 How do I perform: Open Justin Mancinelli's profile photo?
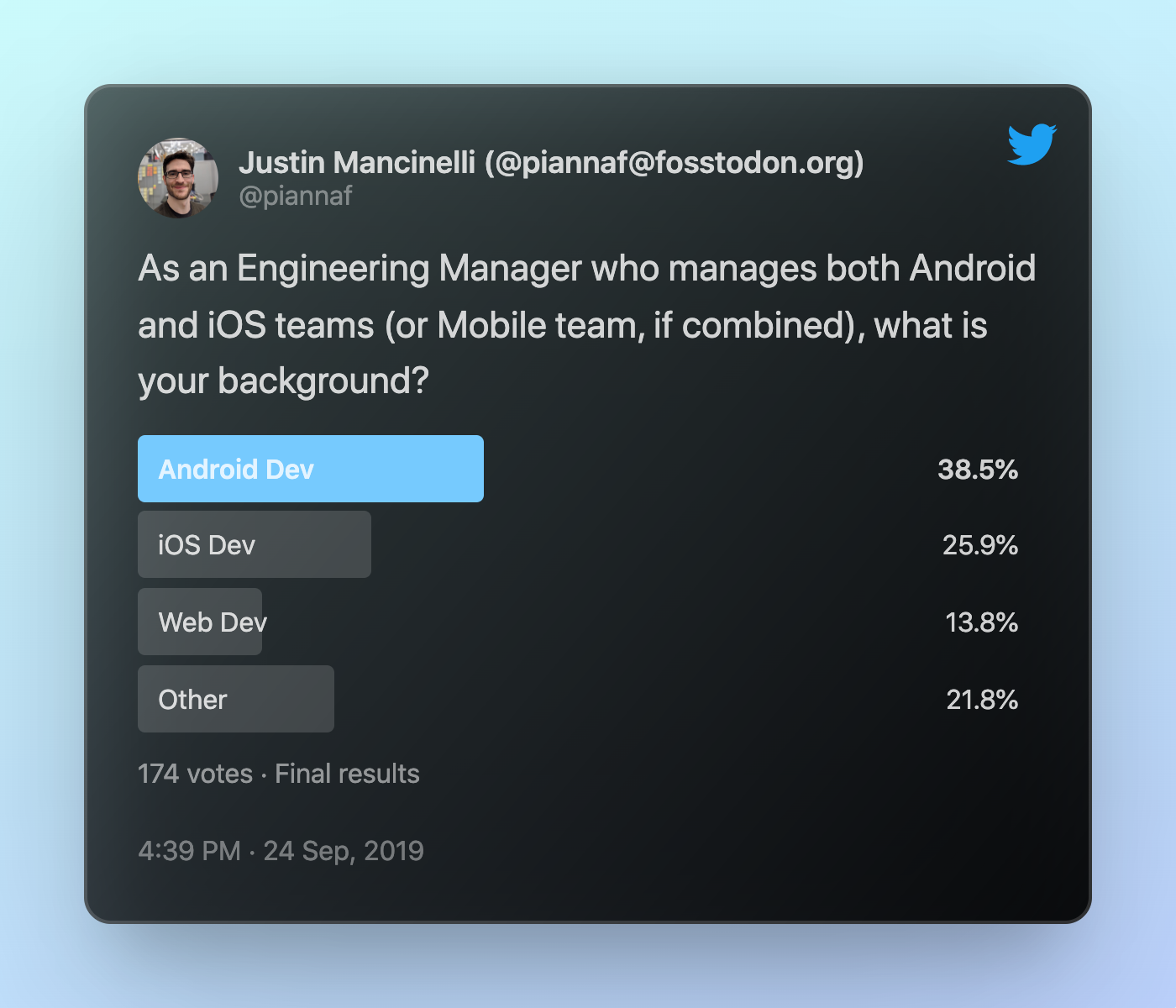coord(178,178)
